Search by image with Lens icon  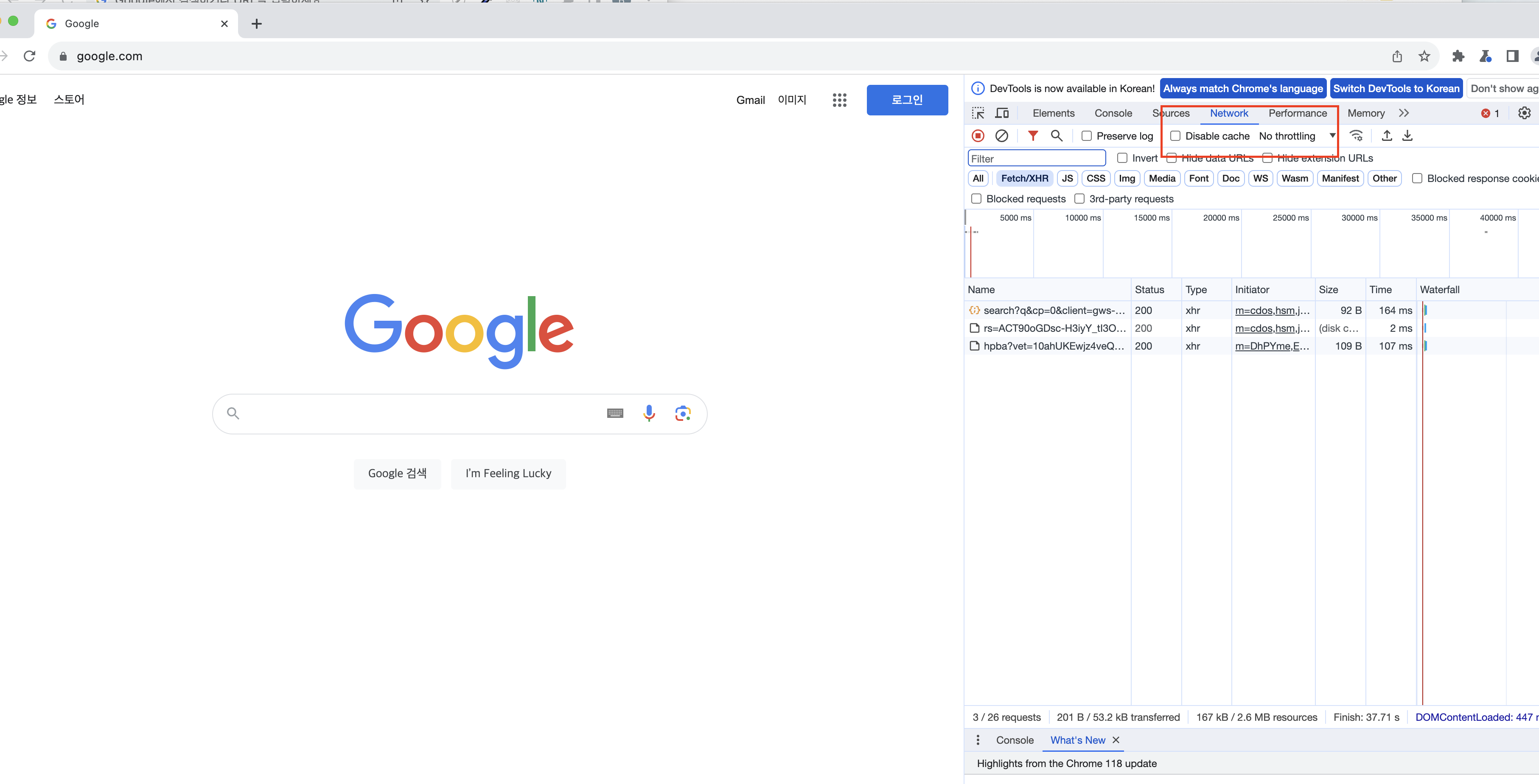[x=683, y=413]
